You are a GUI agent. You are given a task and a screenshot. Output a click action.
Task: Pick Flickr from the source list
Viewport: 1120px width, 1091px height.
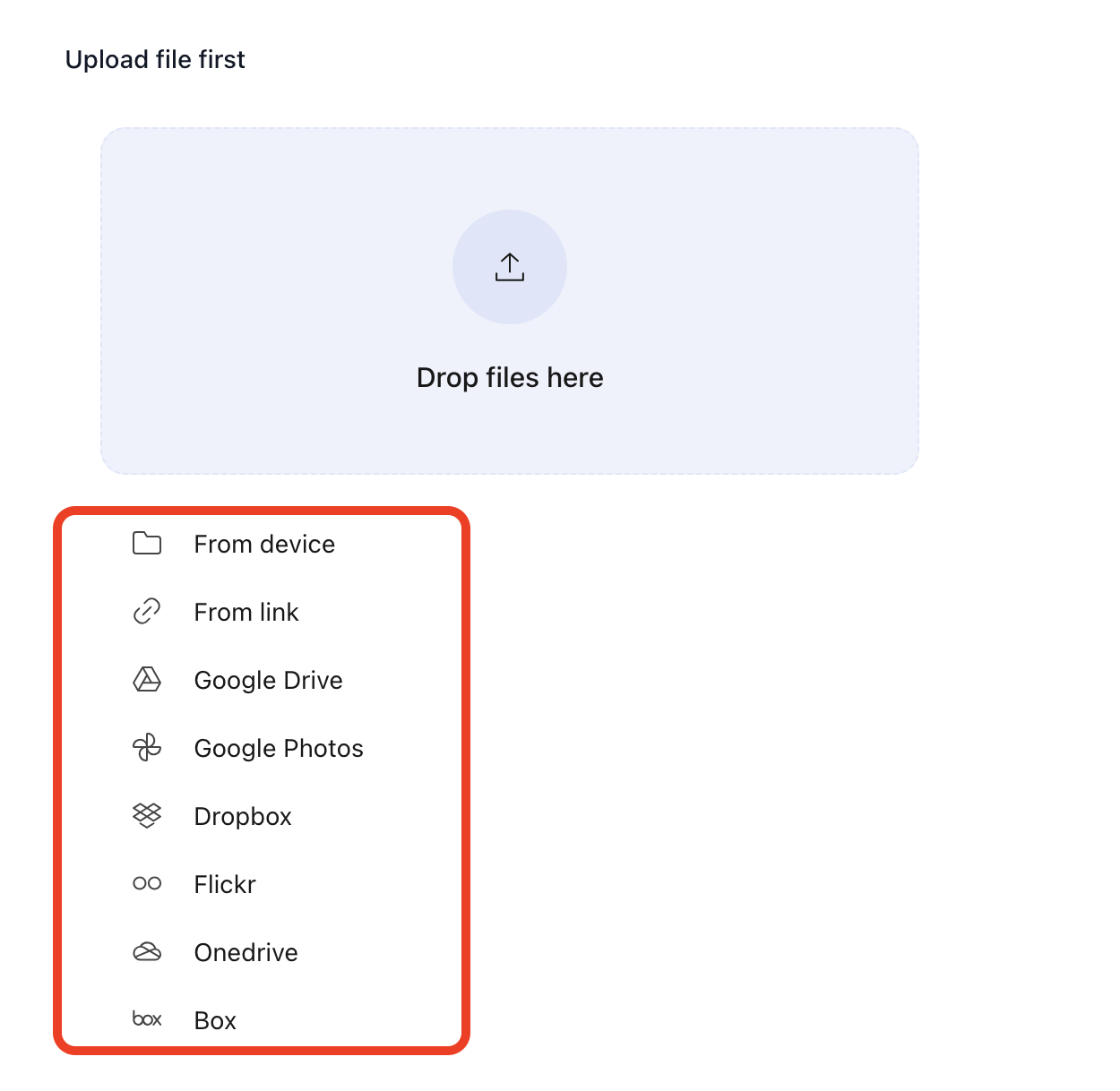225,883
